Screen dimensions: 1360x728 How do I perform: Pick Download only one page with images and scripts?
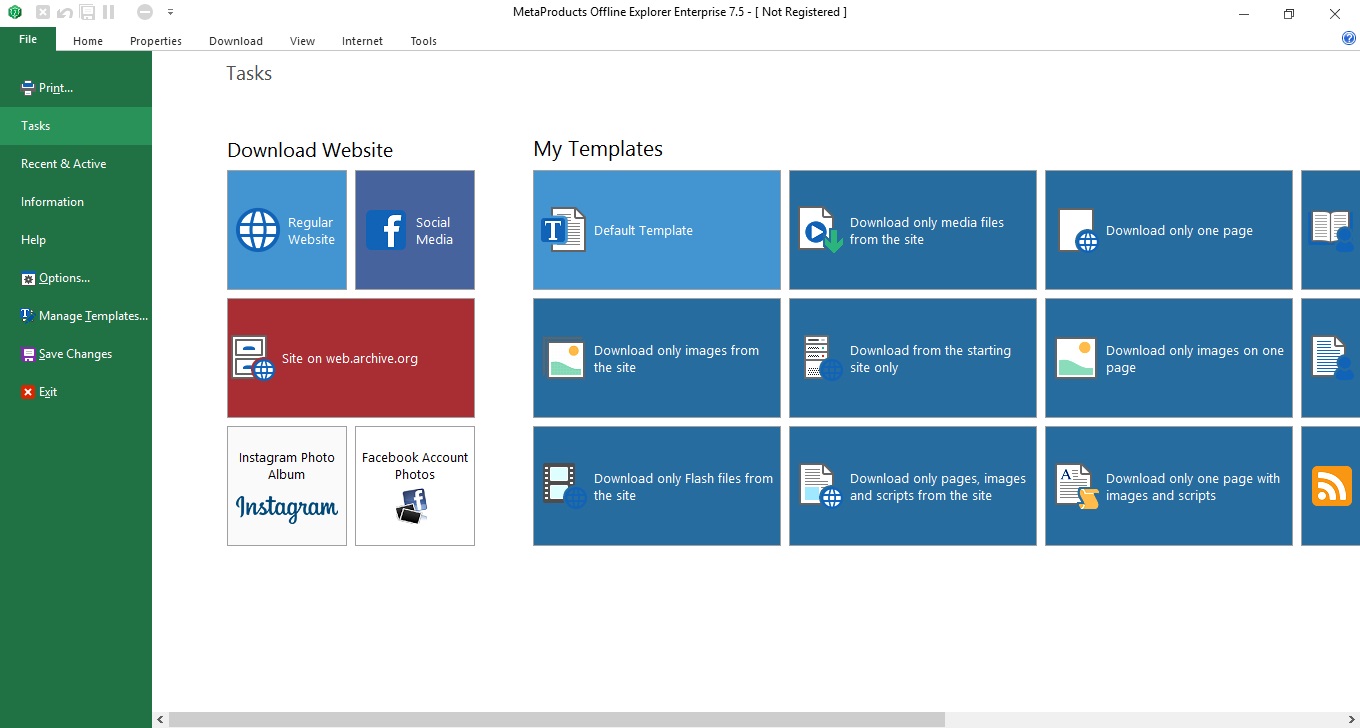click(x=1169, y=486)
